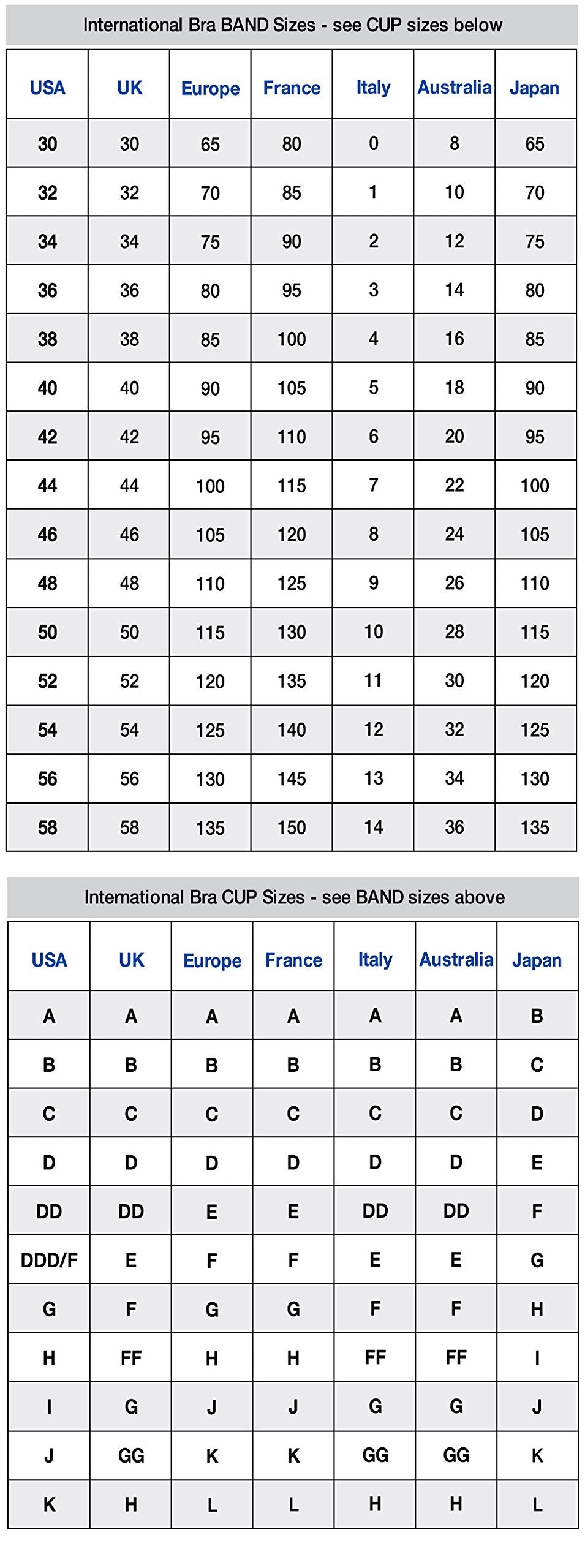Click Italy band size 14 cell
The image size is (585, 1568).
pyautogui.click(x=373, y=827)
